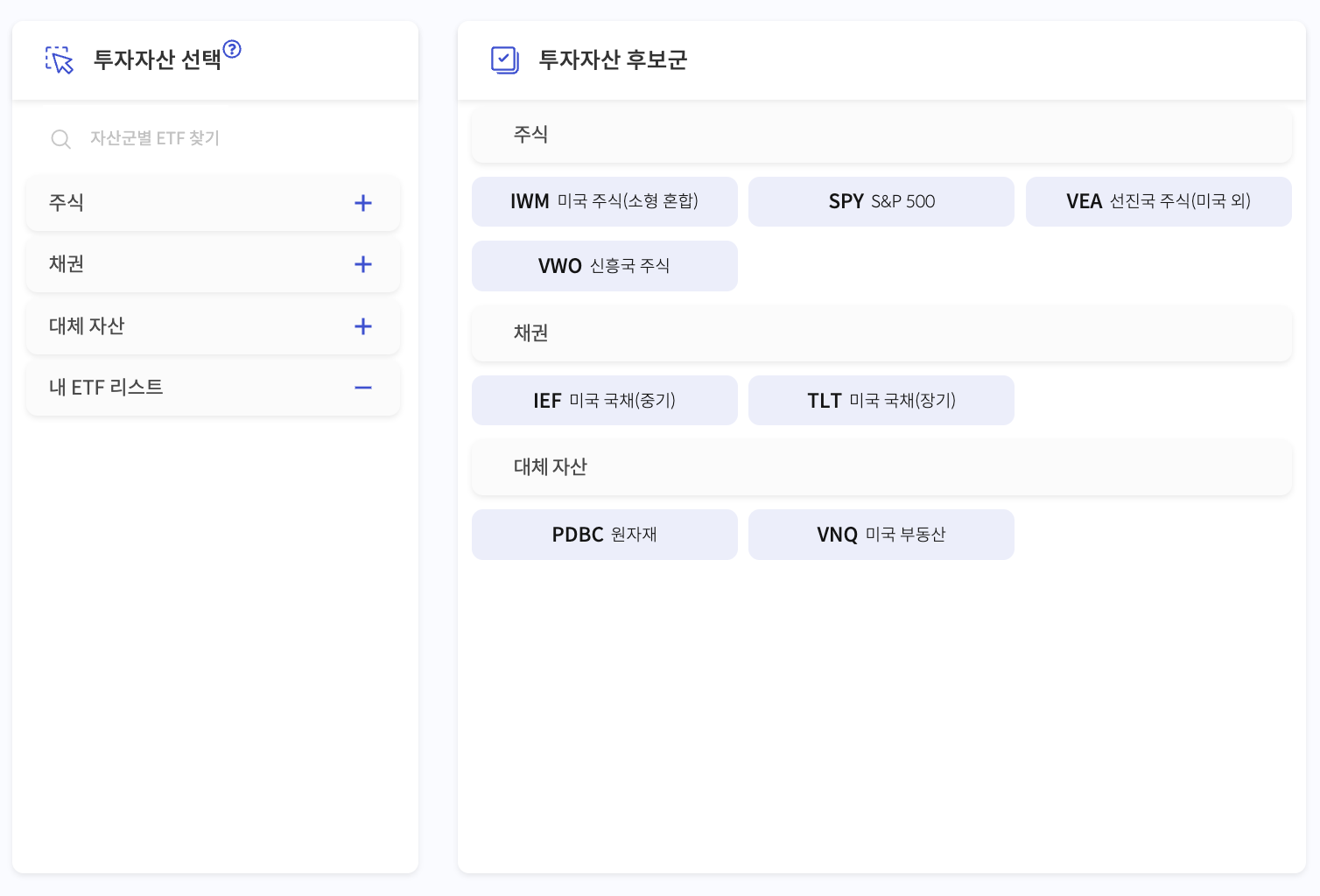Click the IWM 미국 주식(소형 혼합) chip
Viewport: 1320px width, 896px height.
pos(605,202)
